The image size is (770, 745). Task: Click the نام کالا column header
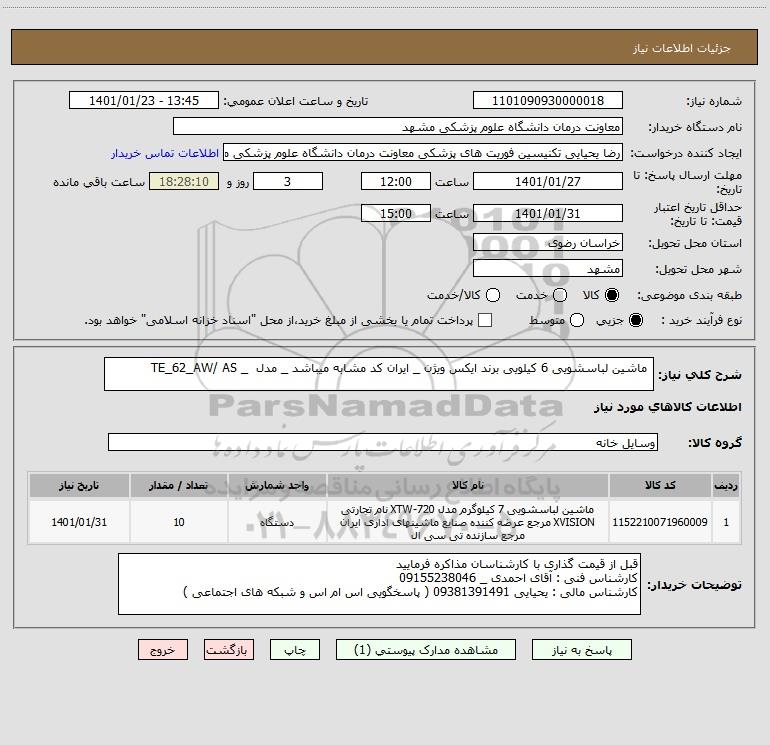click(x=468, y=485)
